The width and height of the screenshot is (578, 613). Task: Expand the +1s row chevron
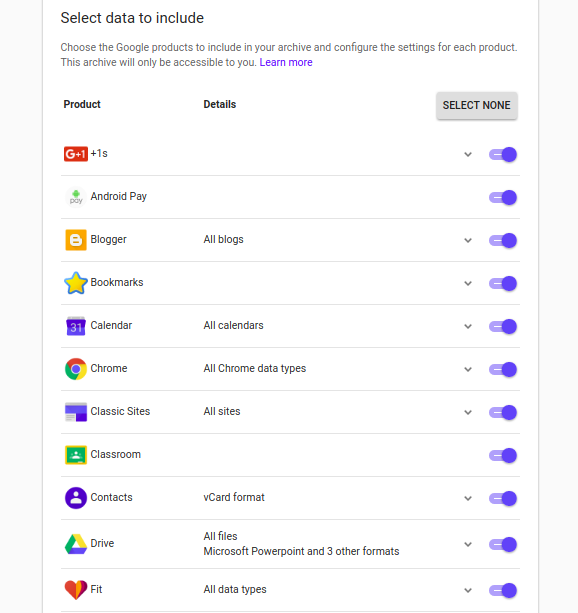click(x=468, y=154)
